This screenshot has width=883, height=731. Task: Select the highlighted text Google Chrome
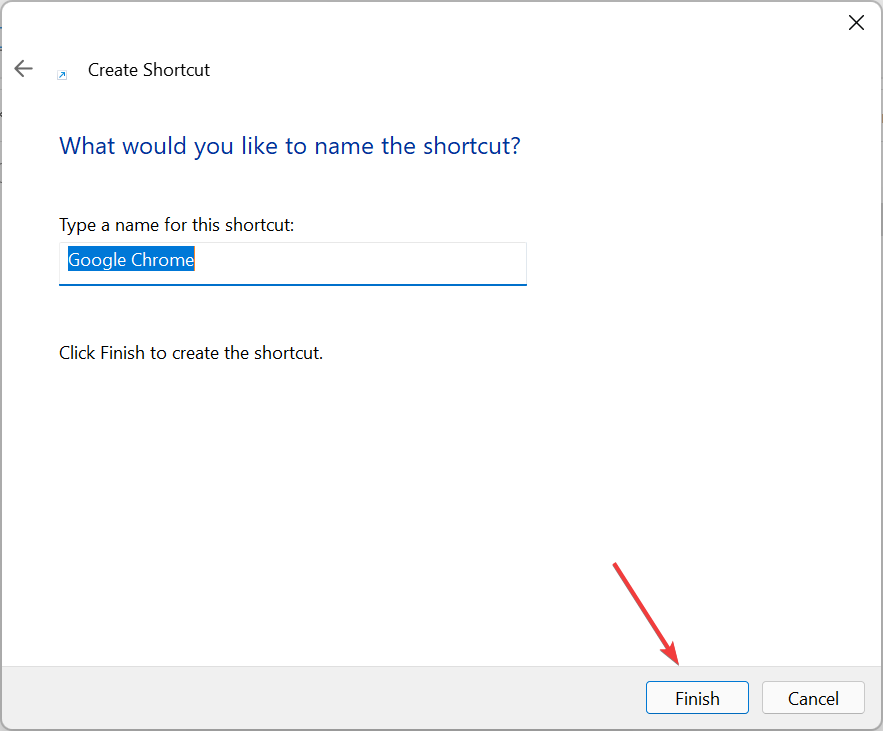(x=130, y=259)
